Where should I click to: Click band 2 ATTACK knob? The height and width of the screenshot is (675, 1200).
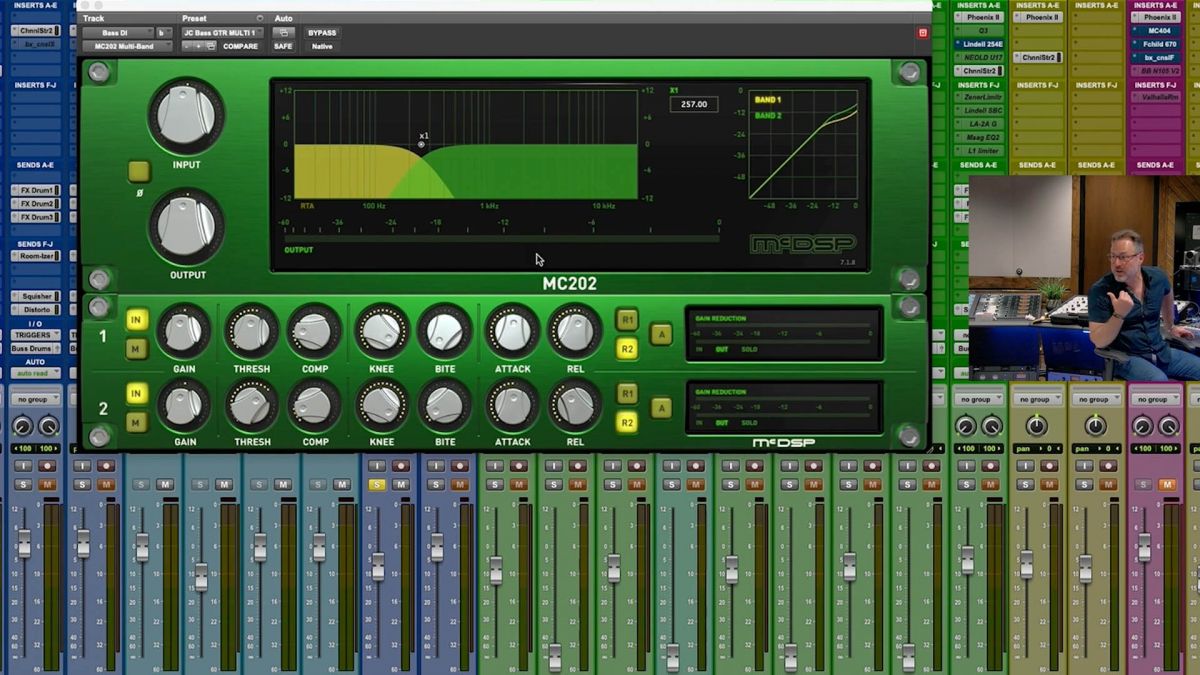[x=512, y=406]
